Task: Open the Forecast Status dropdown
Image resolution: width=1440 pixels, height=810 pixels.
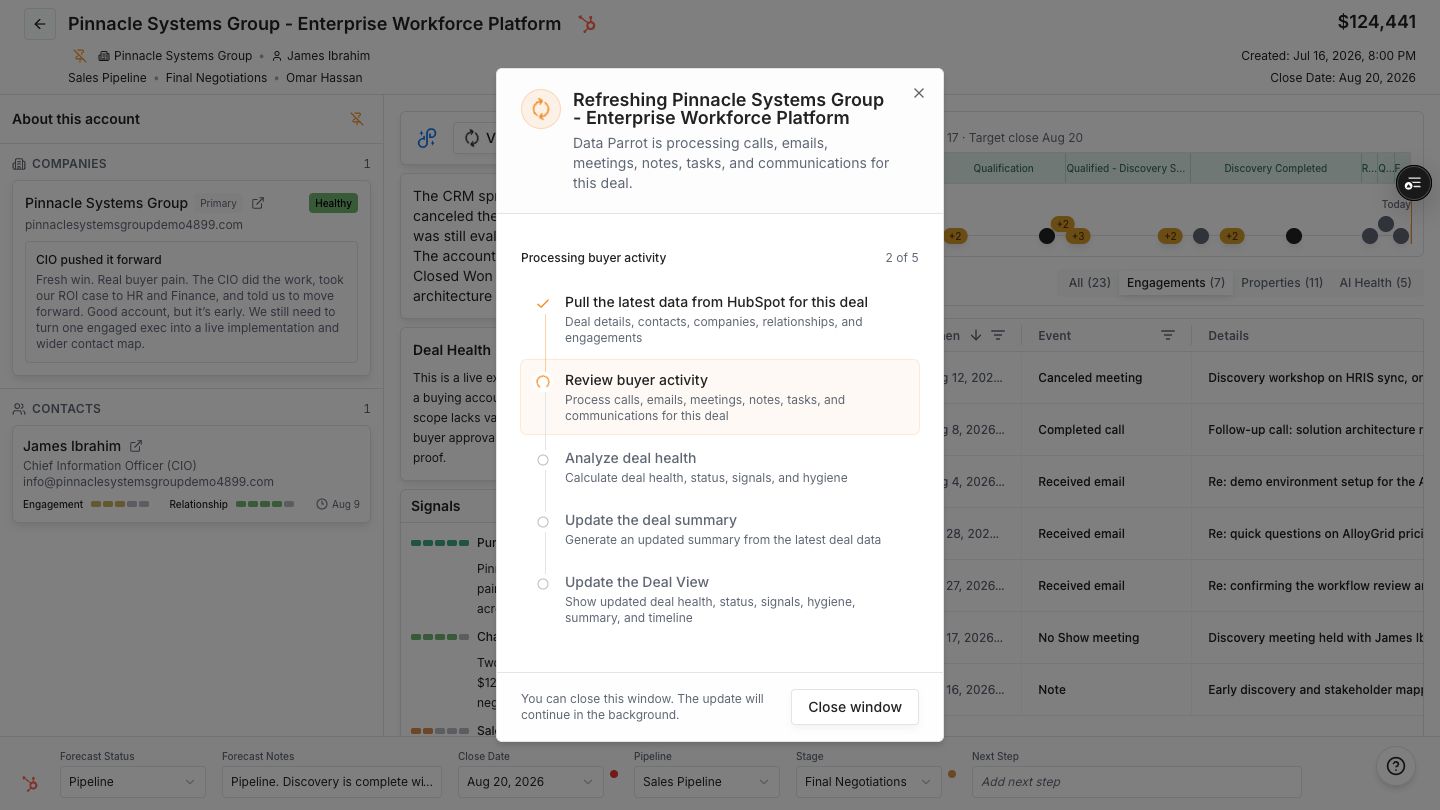Action: (x=133, y=782)
